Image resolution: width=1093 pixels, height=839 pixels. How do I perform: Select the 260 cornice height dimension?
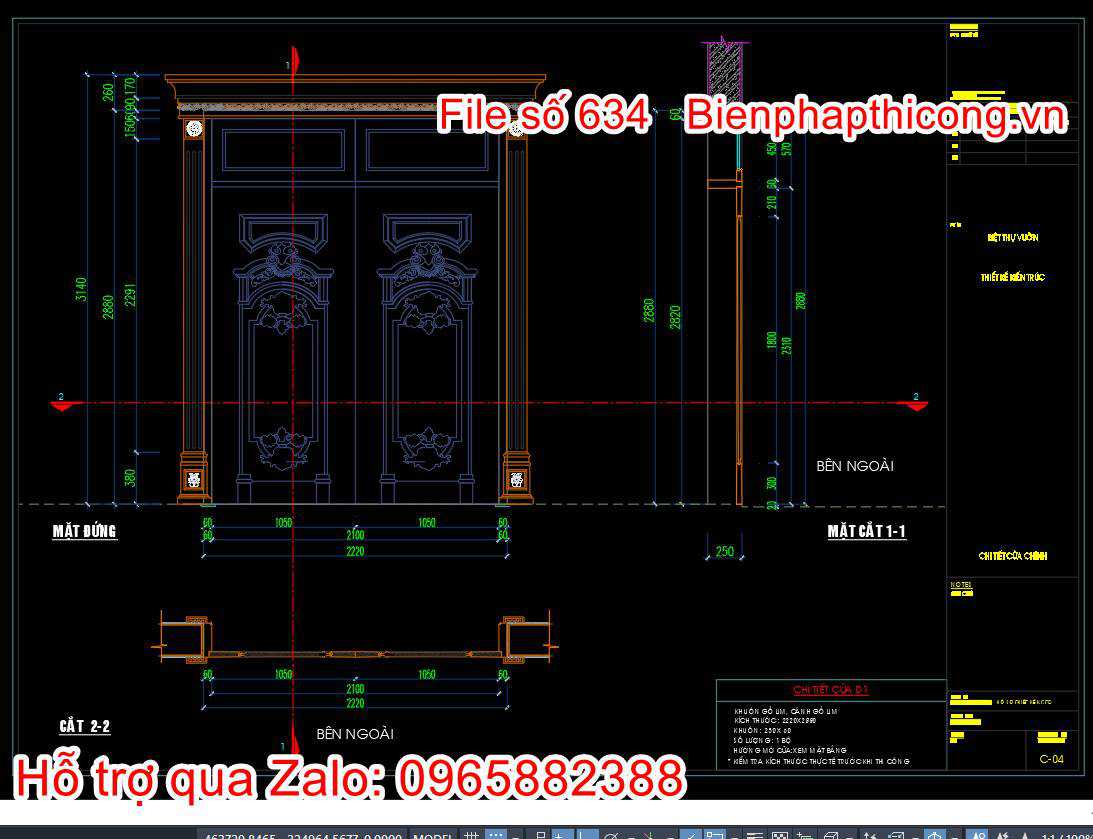(x=107, y=92)
